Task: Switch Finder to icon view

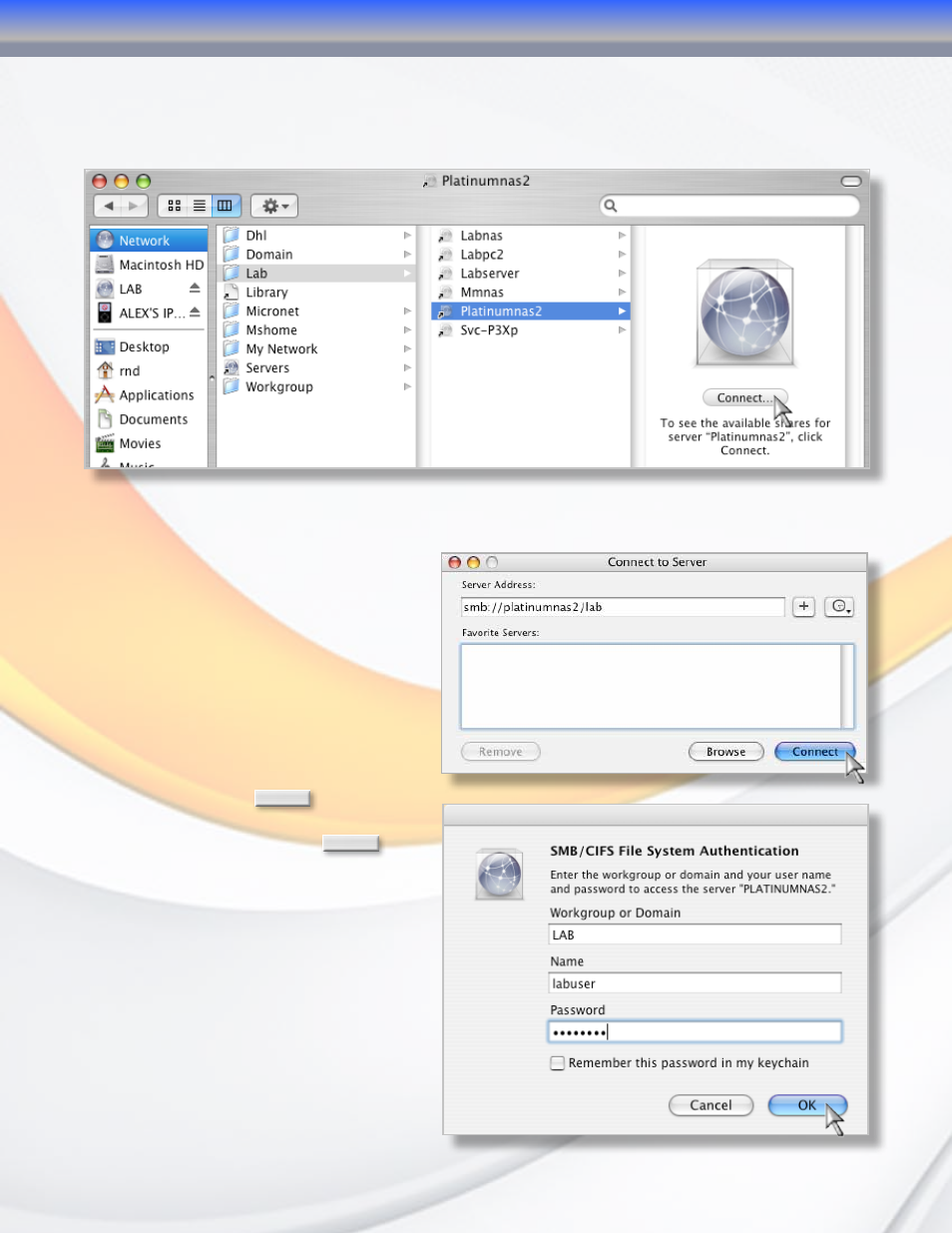Action: [174, 206]
